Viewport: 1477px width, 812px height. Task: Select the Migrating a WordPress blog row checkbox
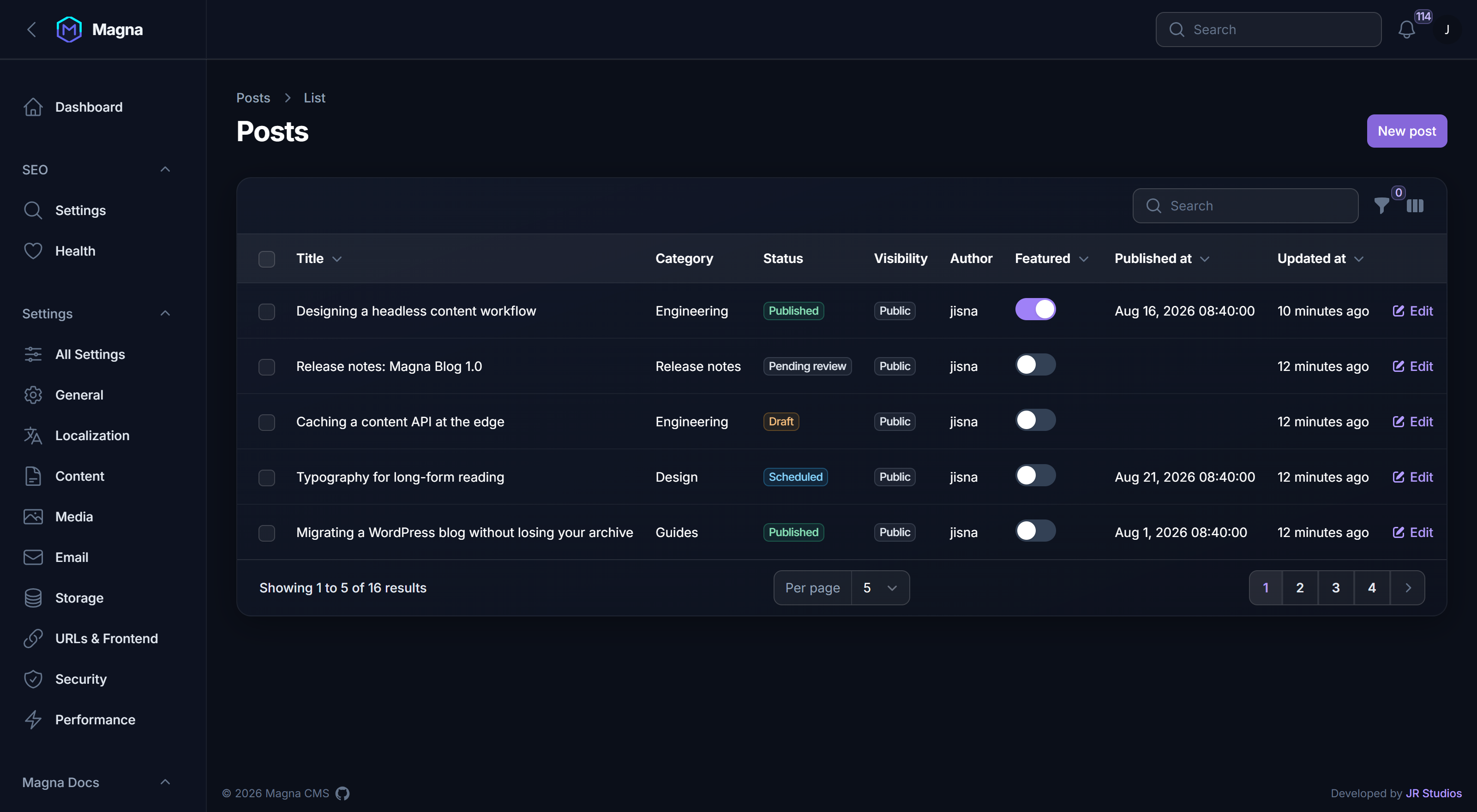coord(267,533)
